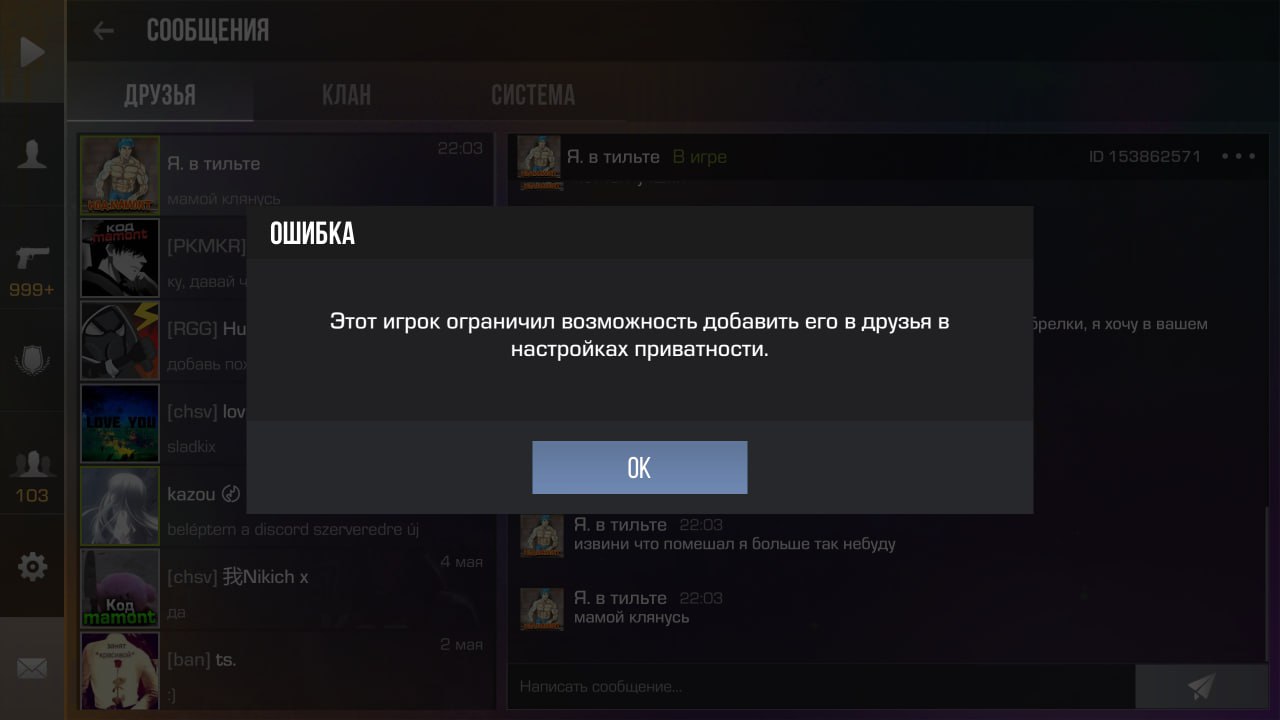Open the envelope messages icon in the sidebar
Viewport: 1280px width, 720px height.
32,669
